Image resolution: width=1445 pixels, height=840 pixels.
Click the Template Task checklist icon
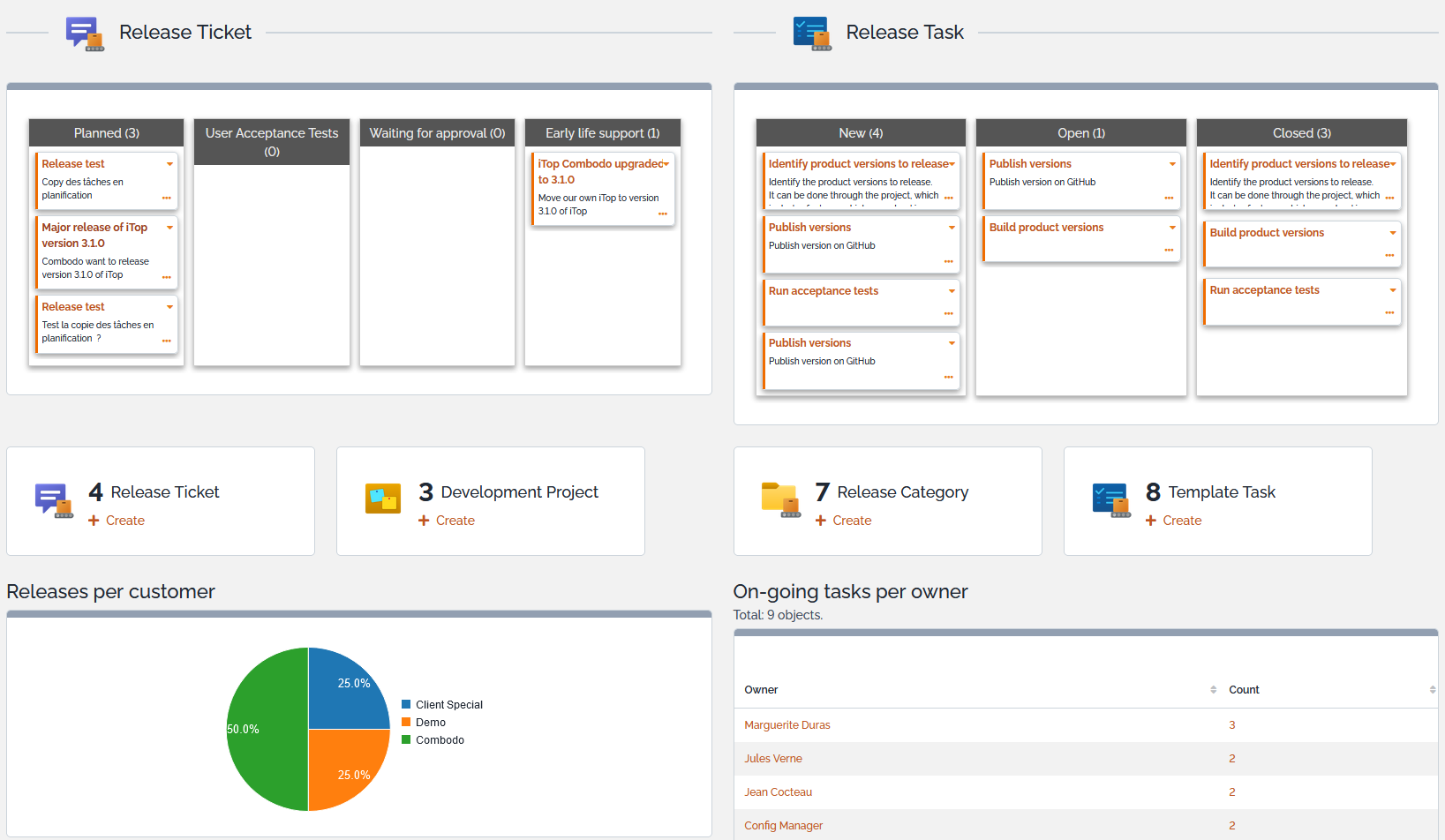(1110, 499)
